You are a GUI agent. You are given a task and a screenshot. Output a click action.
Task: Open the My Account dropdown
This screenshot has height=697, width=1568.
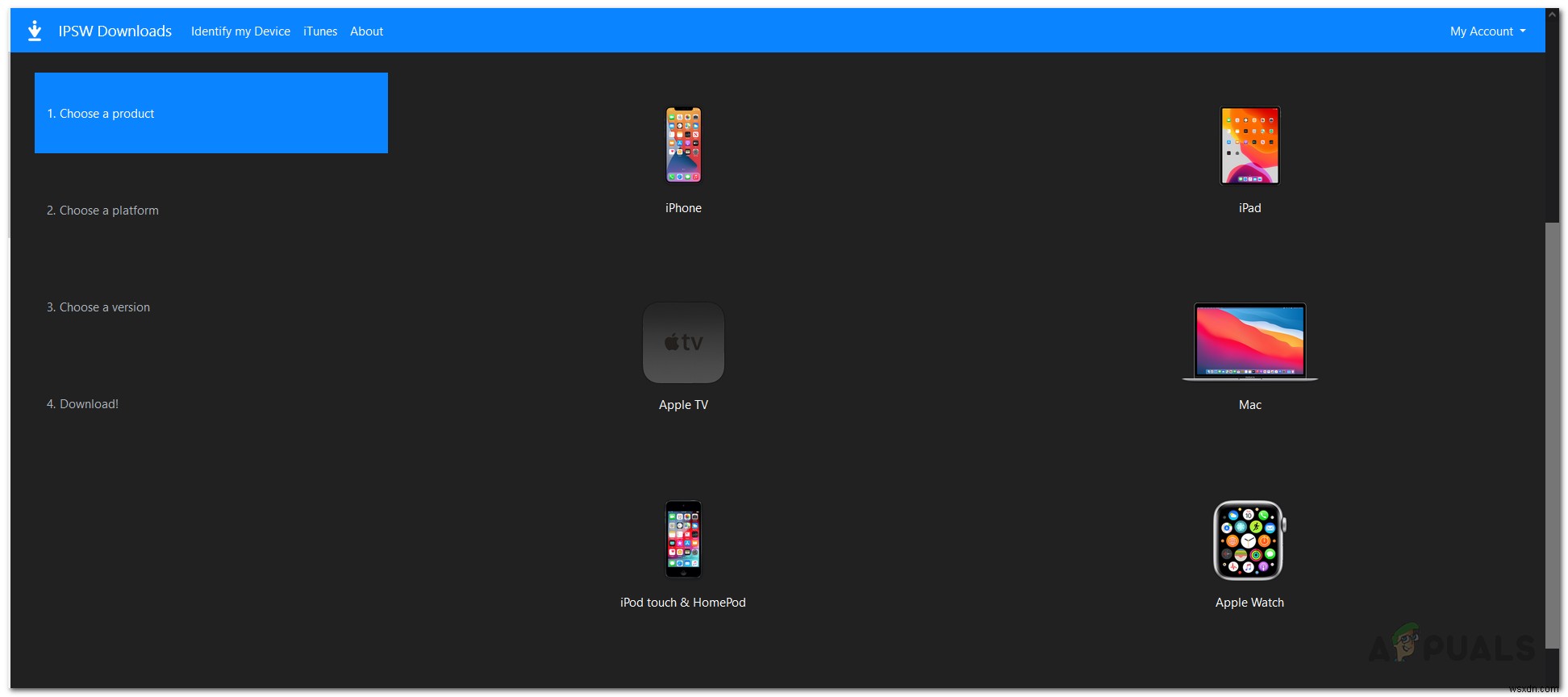tap(1488, 31)
